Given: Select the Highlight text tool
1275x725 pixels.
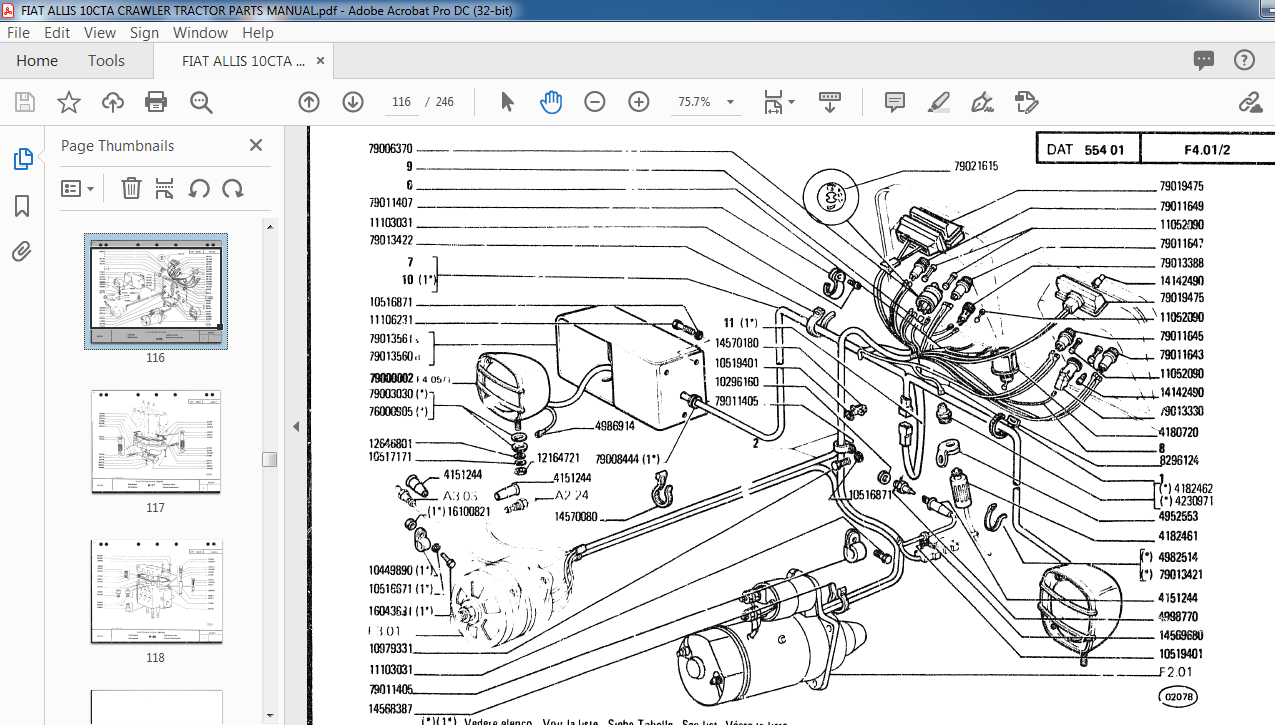Looking at the screenshot, I should coord(938,102).
